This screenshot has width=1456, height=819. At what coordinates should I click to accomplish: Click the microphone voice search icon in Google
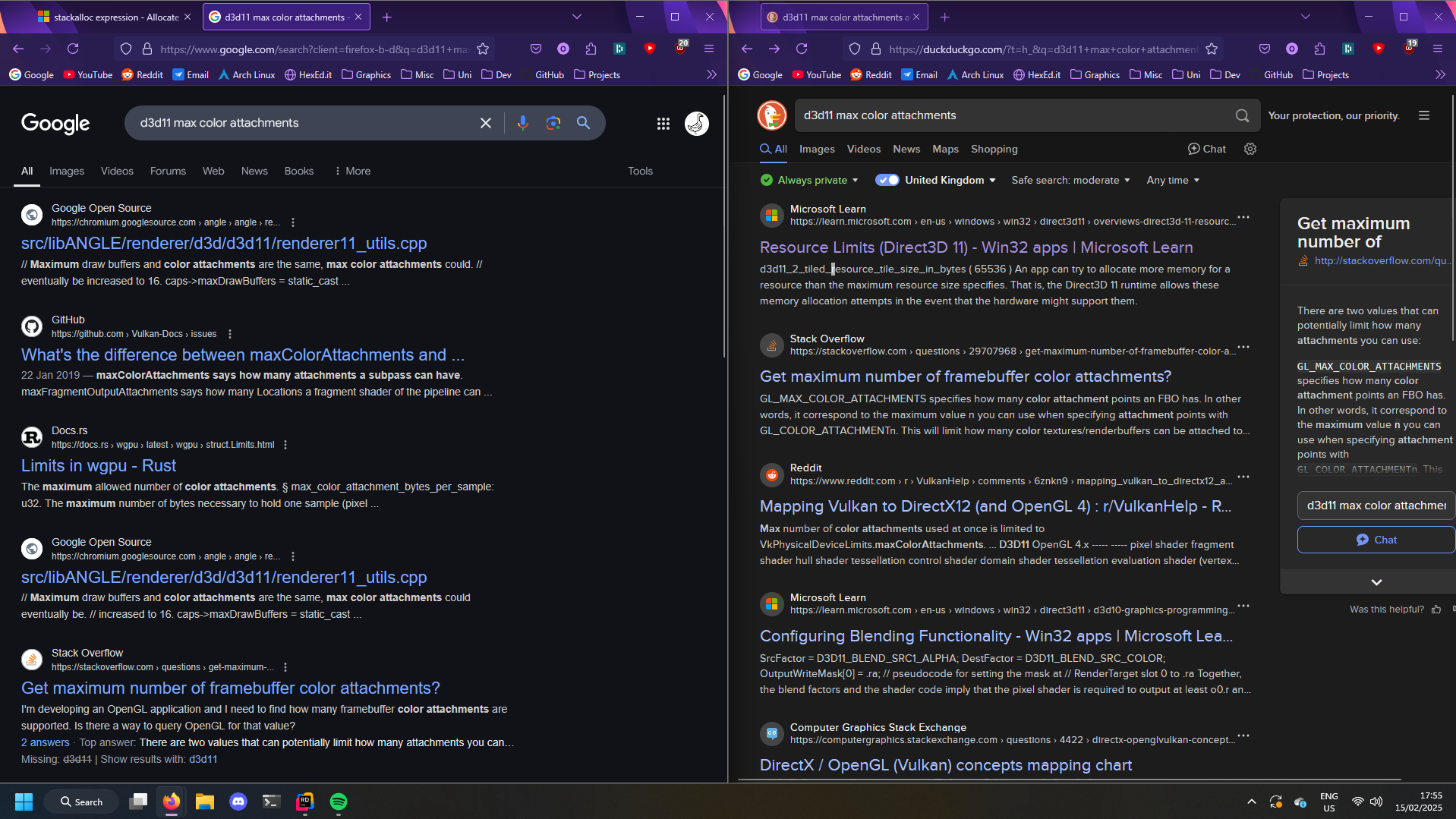tap(522, 122)
